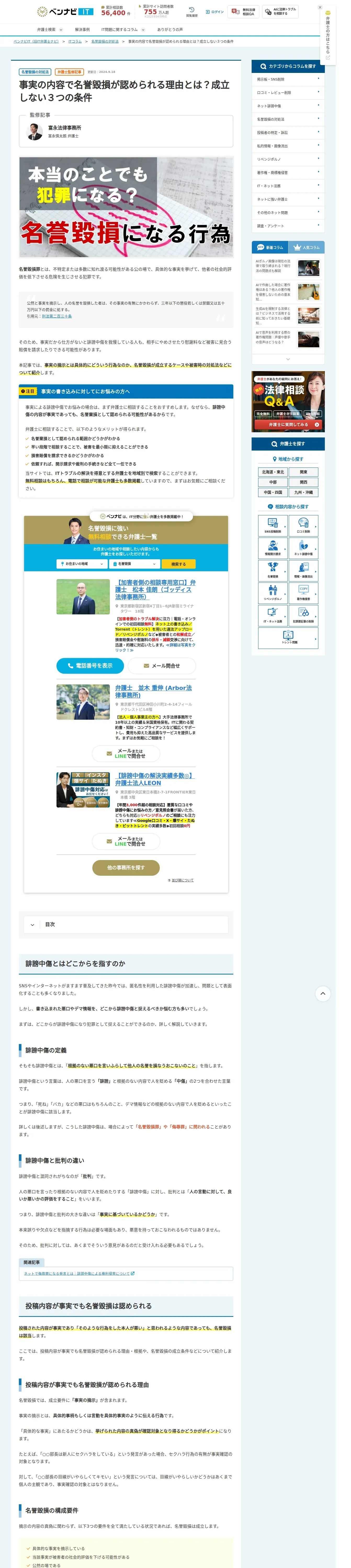Select 九州・沖縄 region button
The width and height of the screenshot is (351, 1568).
click(303, 492)
